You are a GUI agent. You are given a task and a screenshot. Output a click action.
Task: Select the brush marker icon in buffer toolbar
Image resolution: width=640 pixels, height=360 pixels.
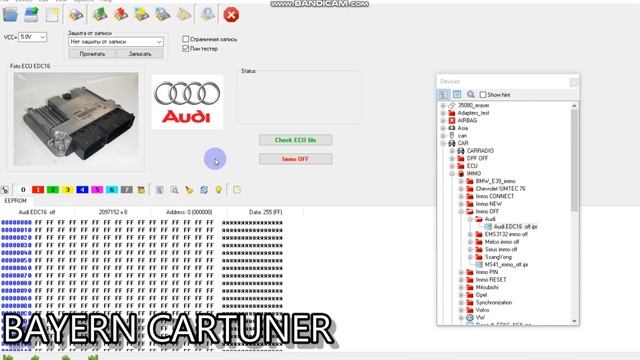[189, 190]
